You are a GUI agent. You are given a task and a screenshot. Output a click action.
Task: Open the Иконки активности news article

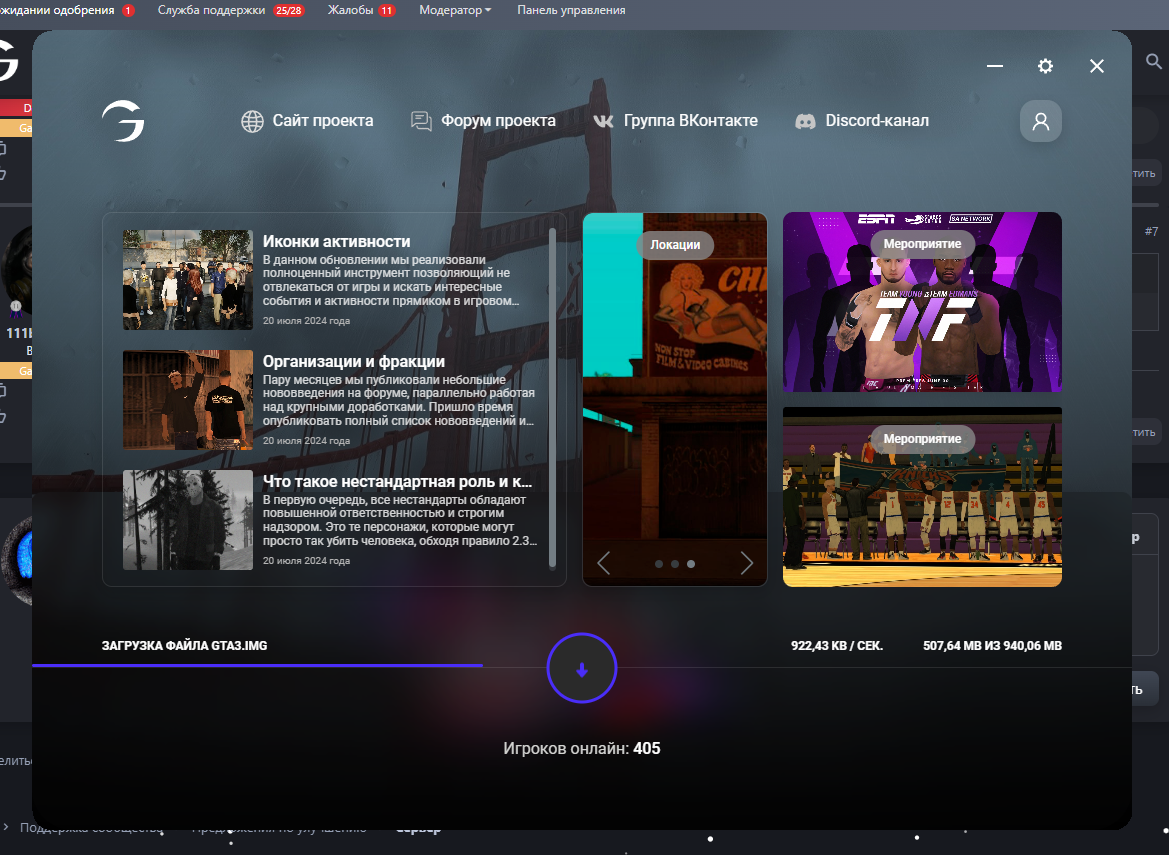pos(336,241)
